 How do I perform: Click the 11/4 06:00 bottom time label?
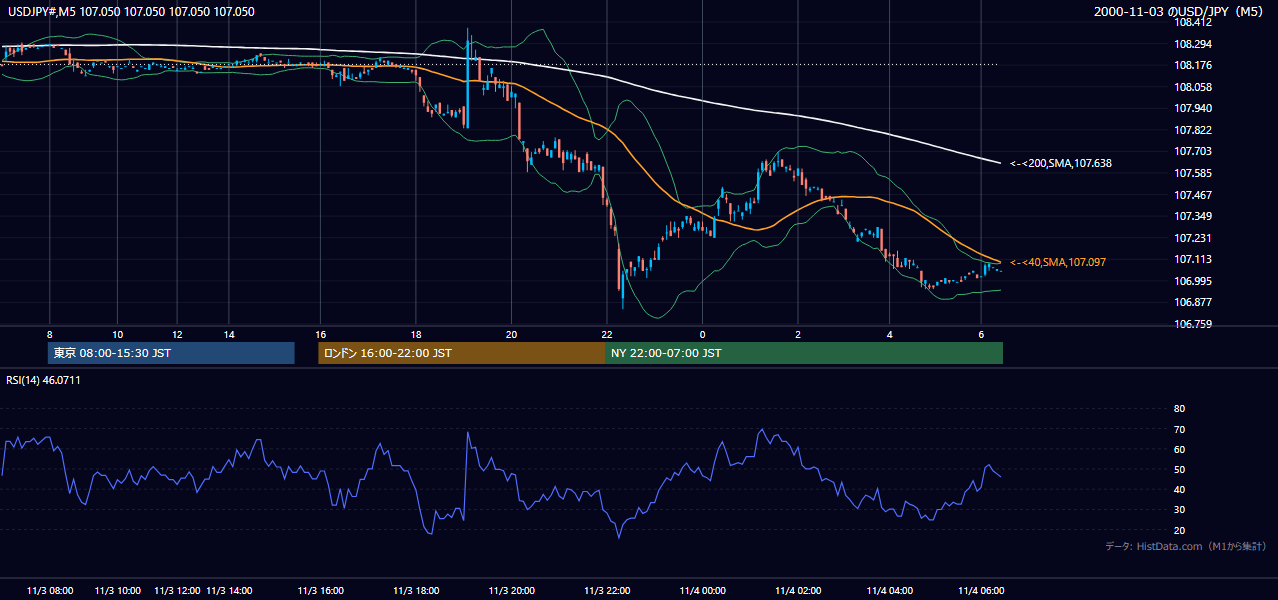tap(982, 591)
